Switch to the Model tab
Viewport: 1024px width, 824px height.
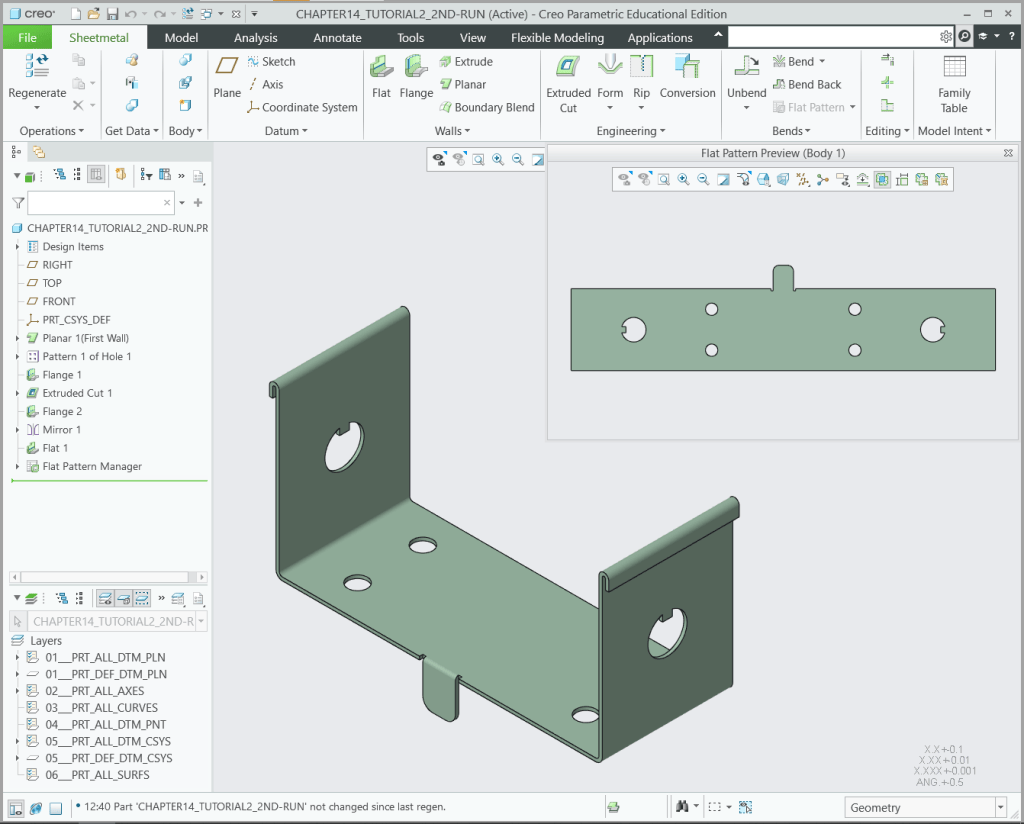click(181, 37)
